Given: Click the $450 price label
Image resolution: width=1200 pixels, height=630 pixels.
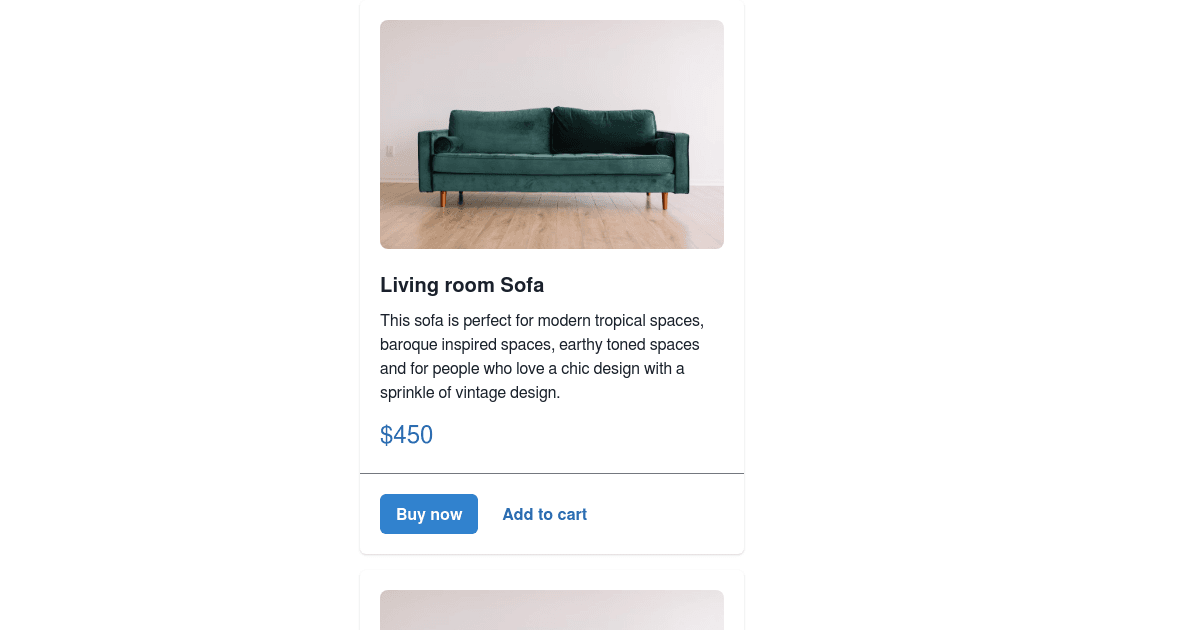Looking at the screenshot, I should tap(406, 435).
